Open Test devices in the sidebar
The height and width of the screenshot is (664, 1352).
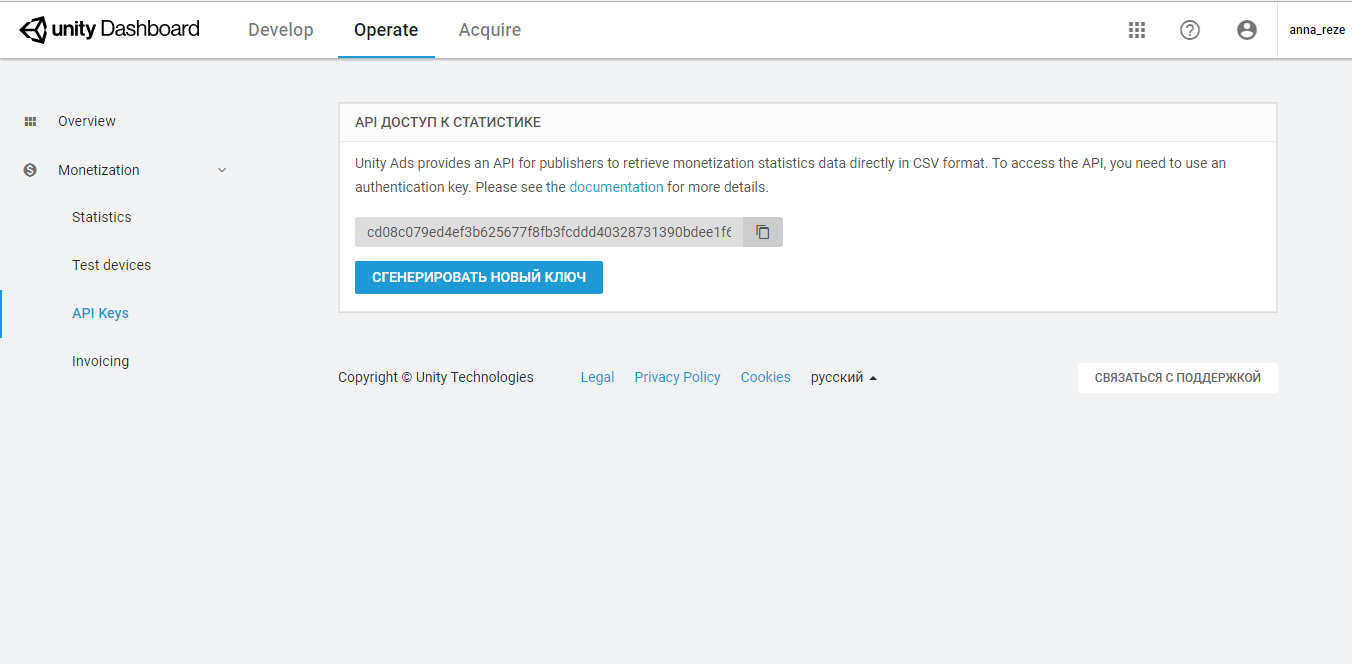pos(111,265)
